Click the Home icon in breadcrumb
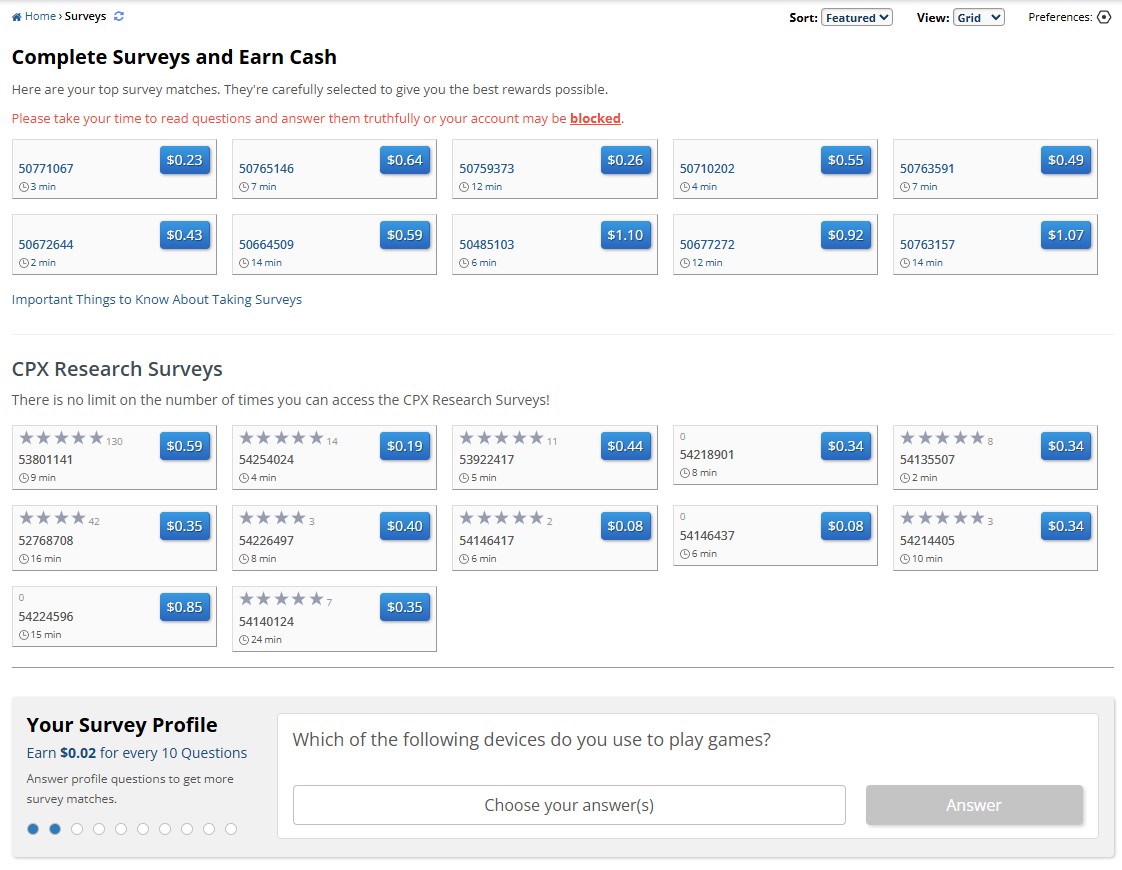The height and width of the screenshot is (870, 1122). click(16, 17)
